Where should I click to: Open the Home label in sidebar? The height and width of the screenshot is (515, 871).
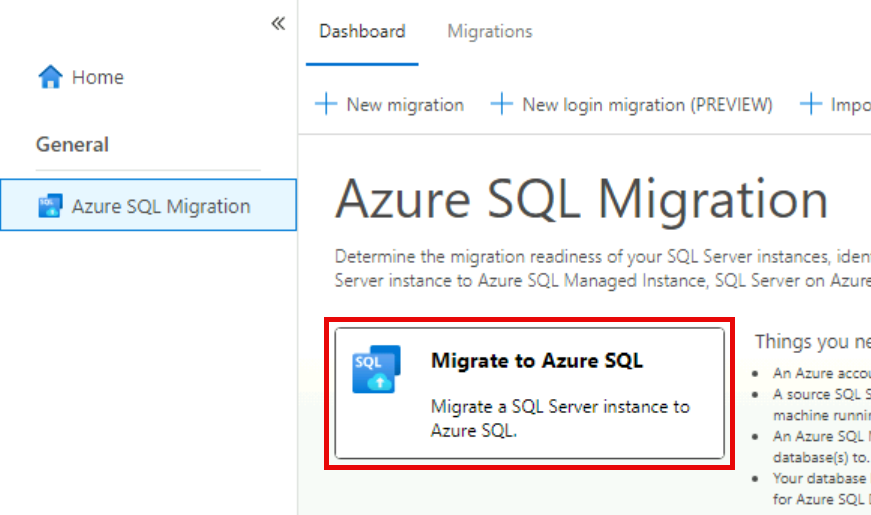tap(98, 77)
